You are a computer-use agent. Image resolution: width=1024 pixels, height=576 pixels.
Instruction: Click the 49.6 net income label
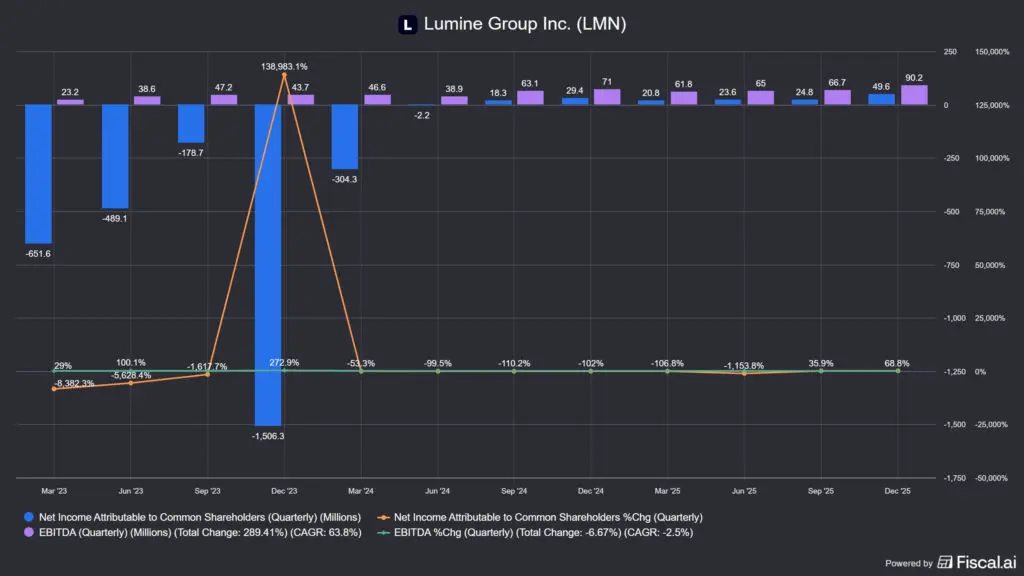[881, 86]
